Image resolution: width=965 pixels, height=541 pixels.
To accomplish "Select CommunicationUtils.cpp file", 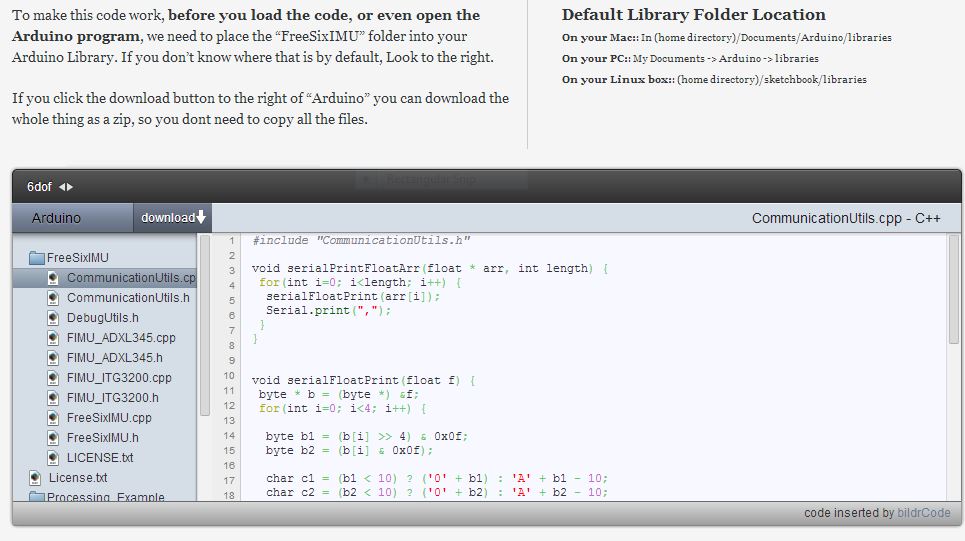I will 105,278.
